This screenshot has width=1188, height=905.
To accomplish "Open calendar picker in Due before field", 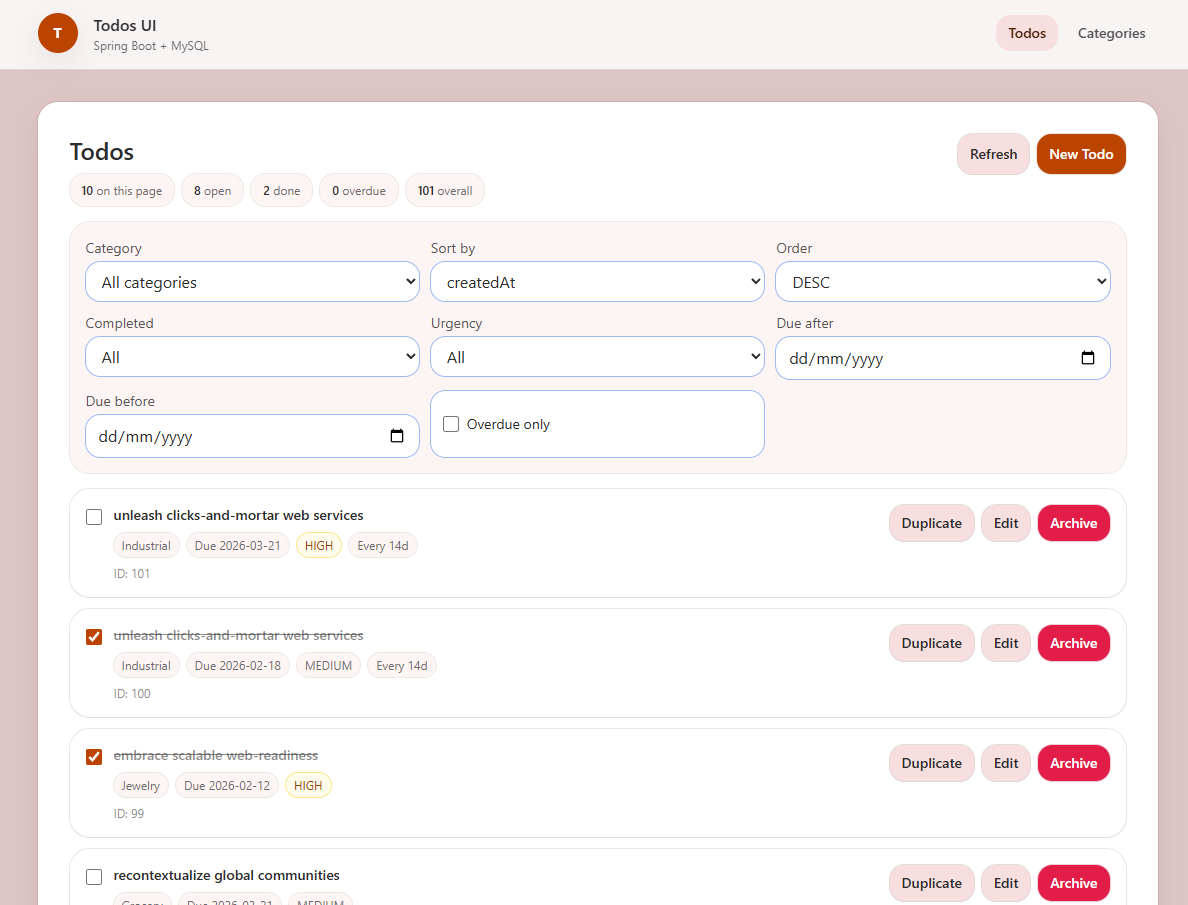I will click(x=396, y=436).
